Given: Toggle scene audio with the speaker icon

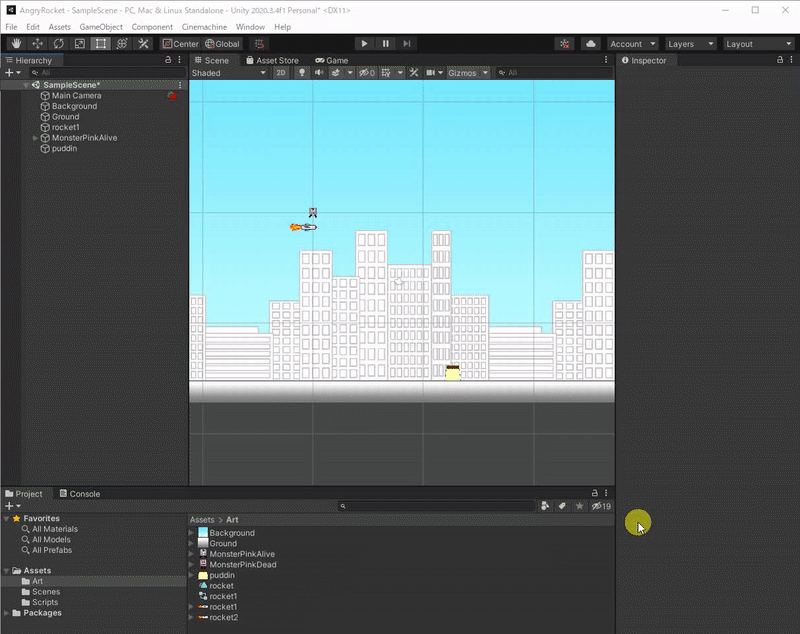Looking at the screenshot, I should [x=319, y=73].
